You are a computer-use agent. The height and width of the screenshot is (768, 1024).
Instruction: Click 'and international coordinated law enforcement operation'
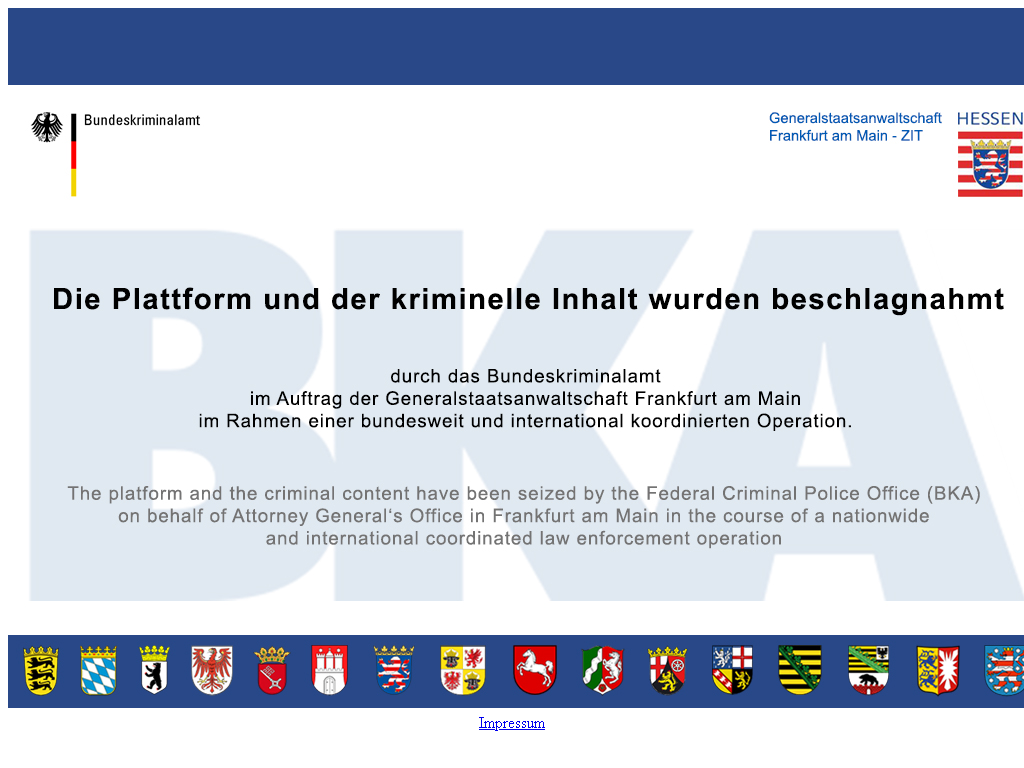[524, 538]
